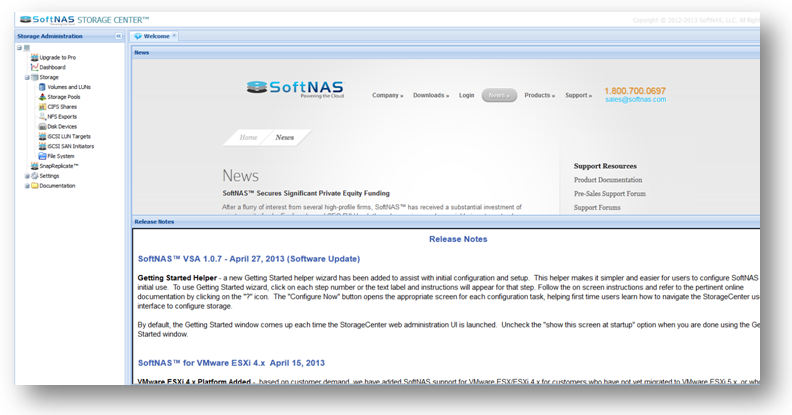The width and height of the screenshot is (792, 415).
Task: Click the Settings gear icon
Action: 34,176
